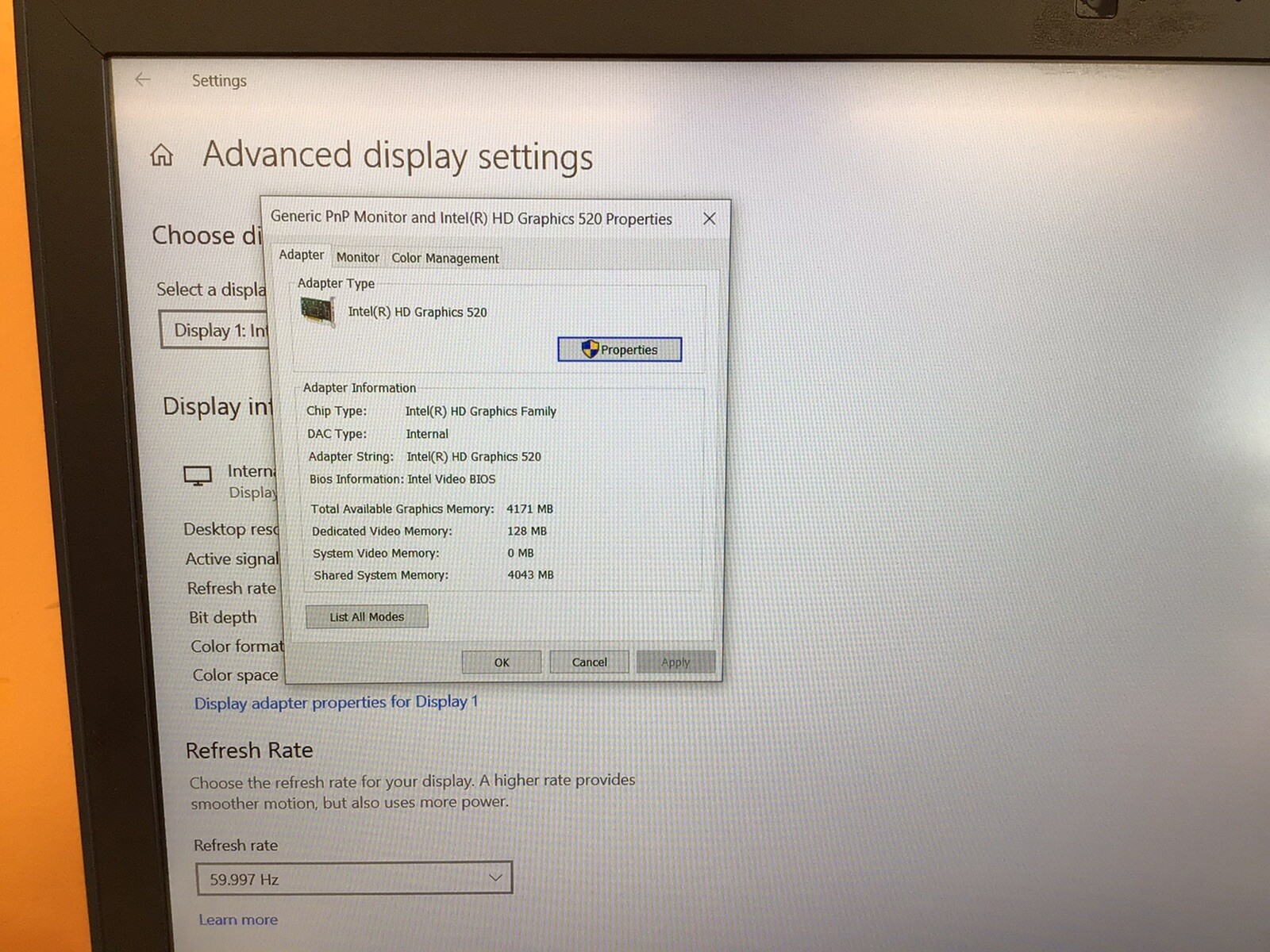Open the Color Management tab
The height and width of the screenshot is (952, 1270).
pos(445,258)
